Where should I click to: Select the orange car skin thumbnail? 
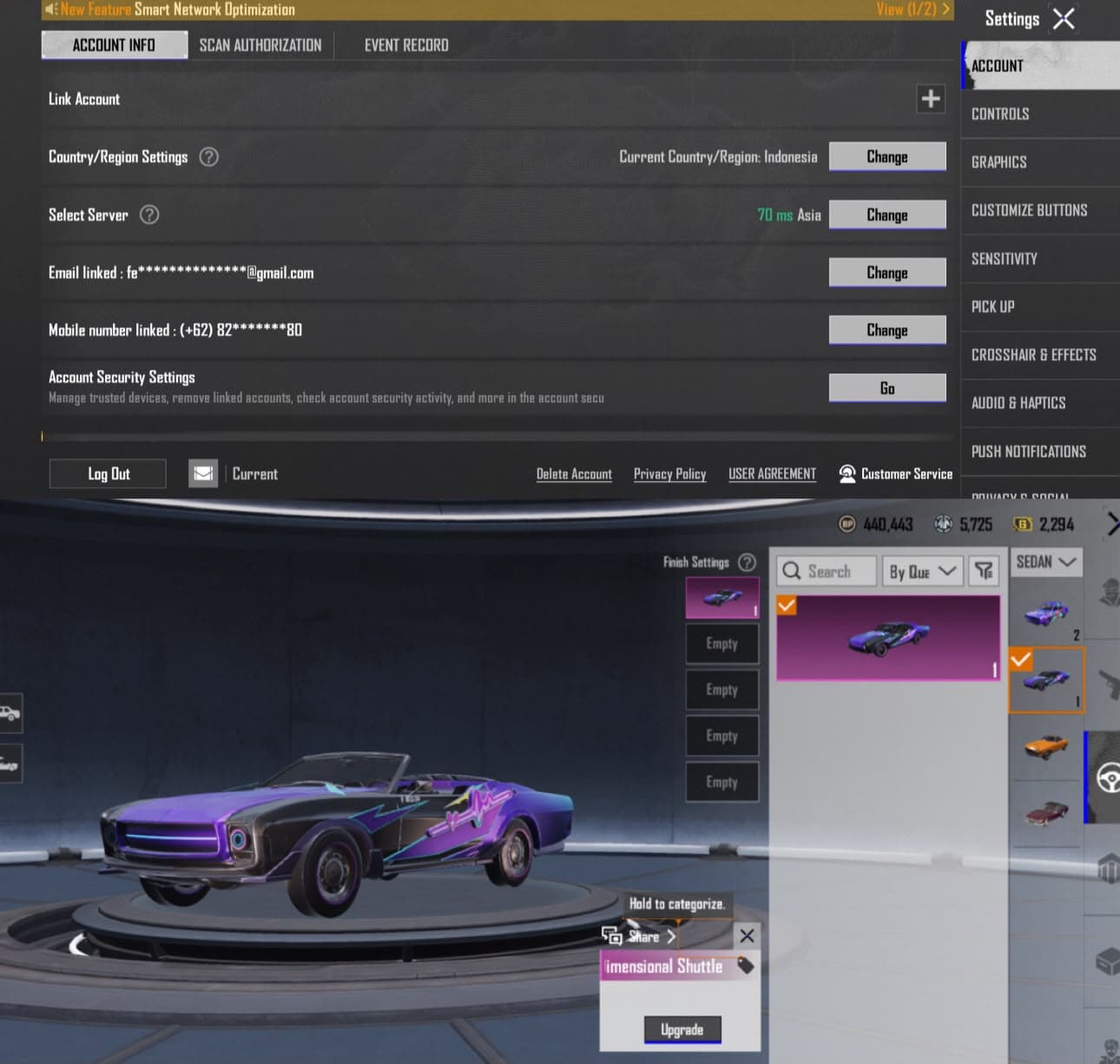click(x=1046, y=746)
